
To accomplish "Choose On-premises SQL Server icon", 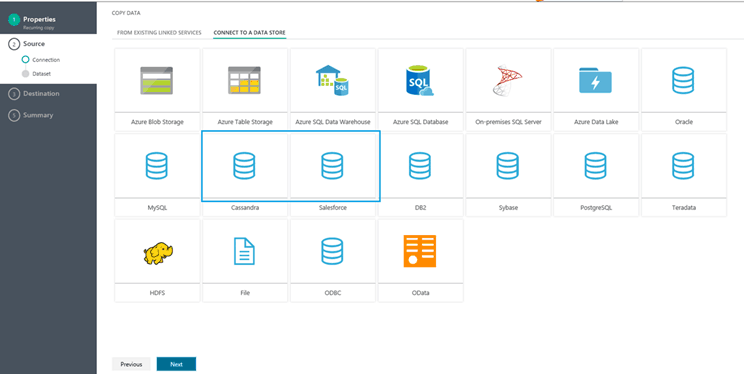I will 507,81.
